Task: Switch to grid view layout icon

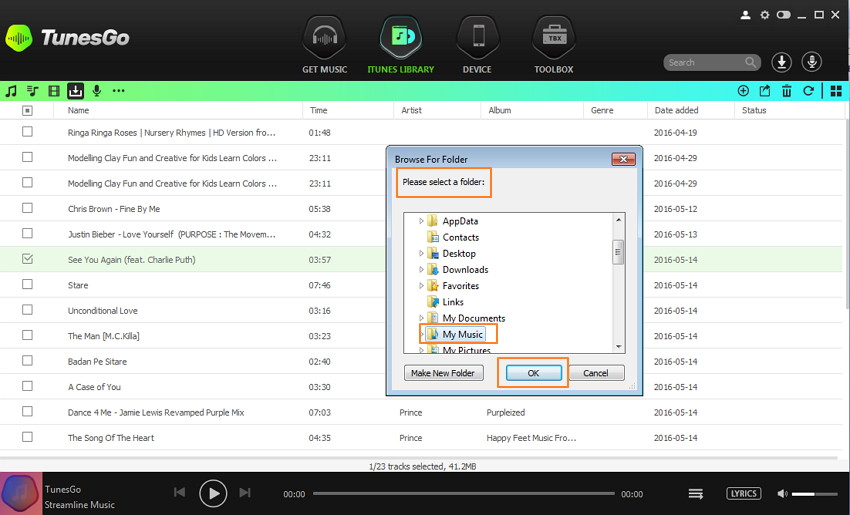Action: tap(835, 91)
